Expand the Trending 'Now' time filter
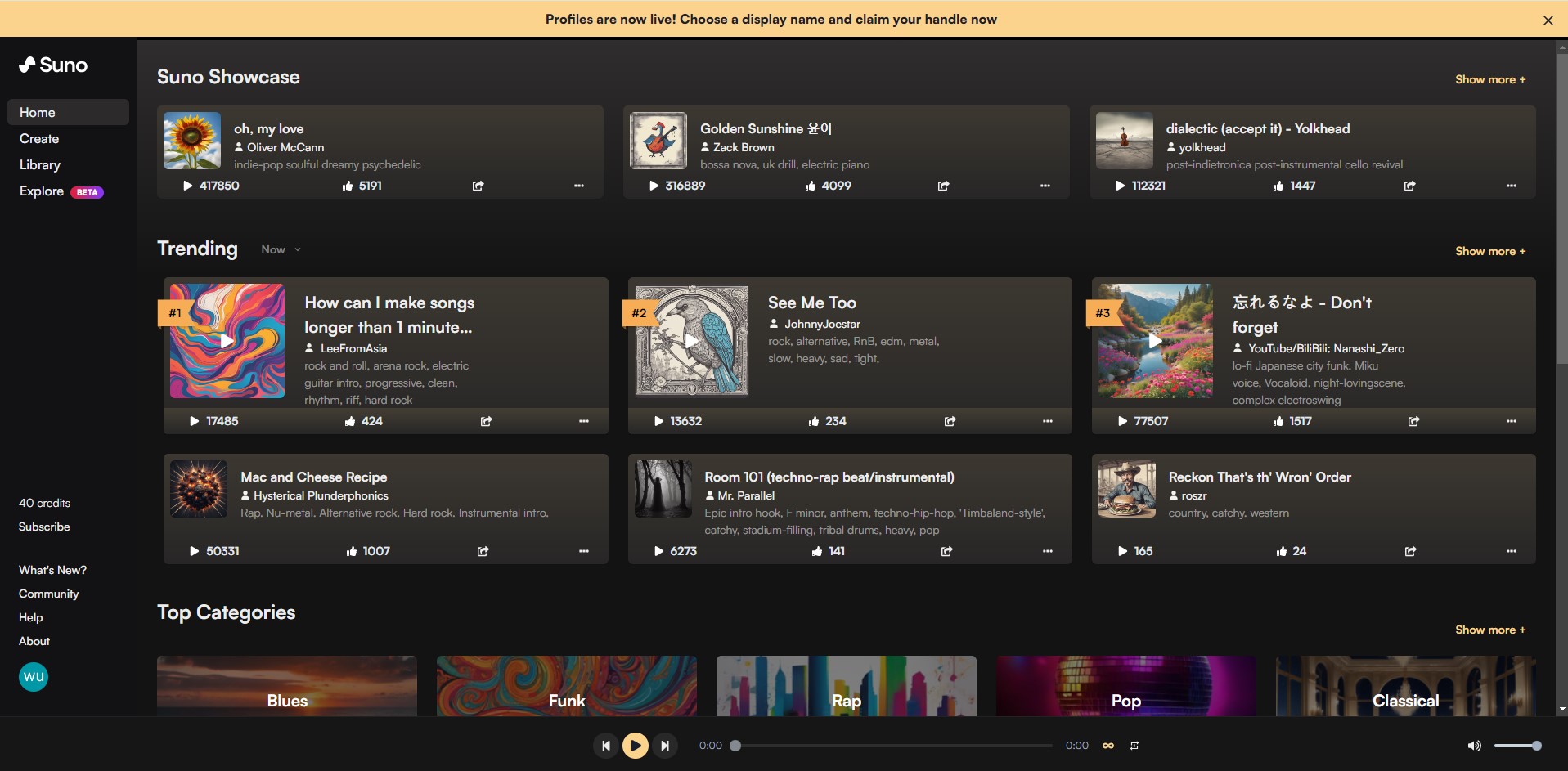 pyautogui.click(x=281, y=249)
